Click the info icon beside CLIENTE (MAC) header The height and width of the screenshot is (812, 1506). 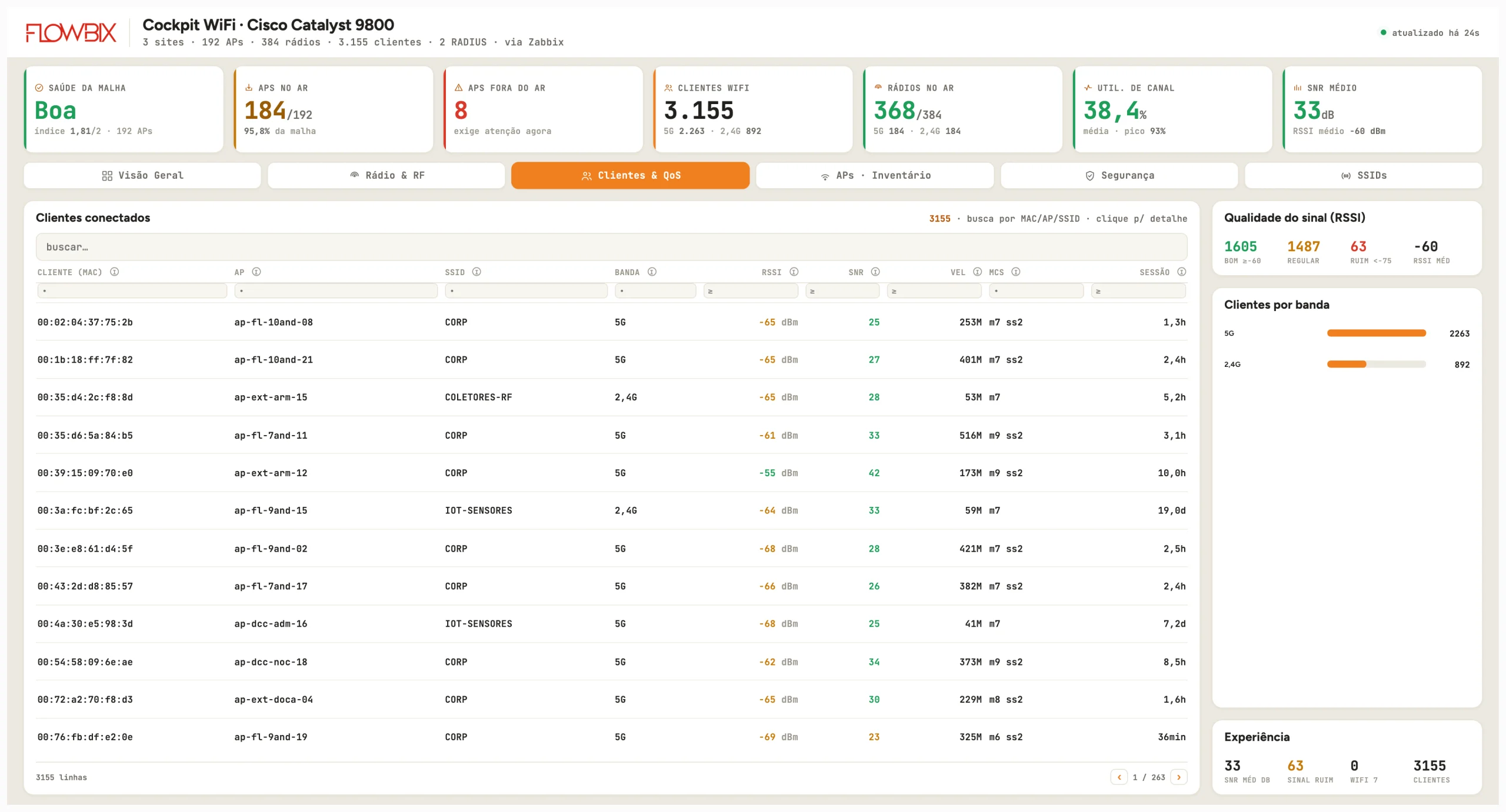(115, 272)
